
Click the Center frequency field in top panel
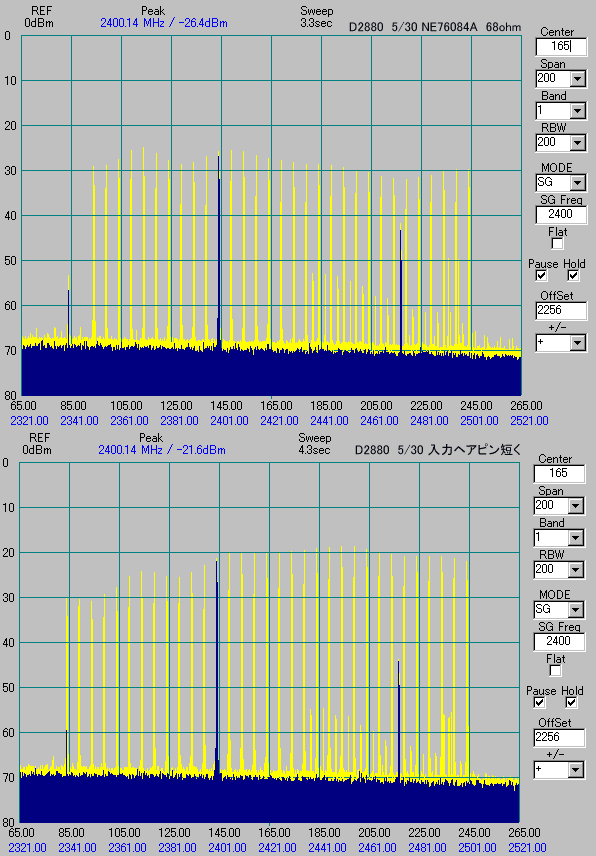pos(561,47)
